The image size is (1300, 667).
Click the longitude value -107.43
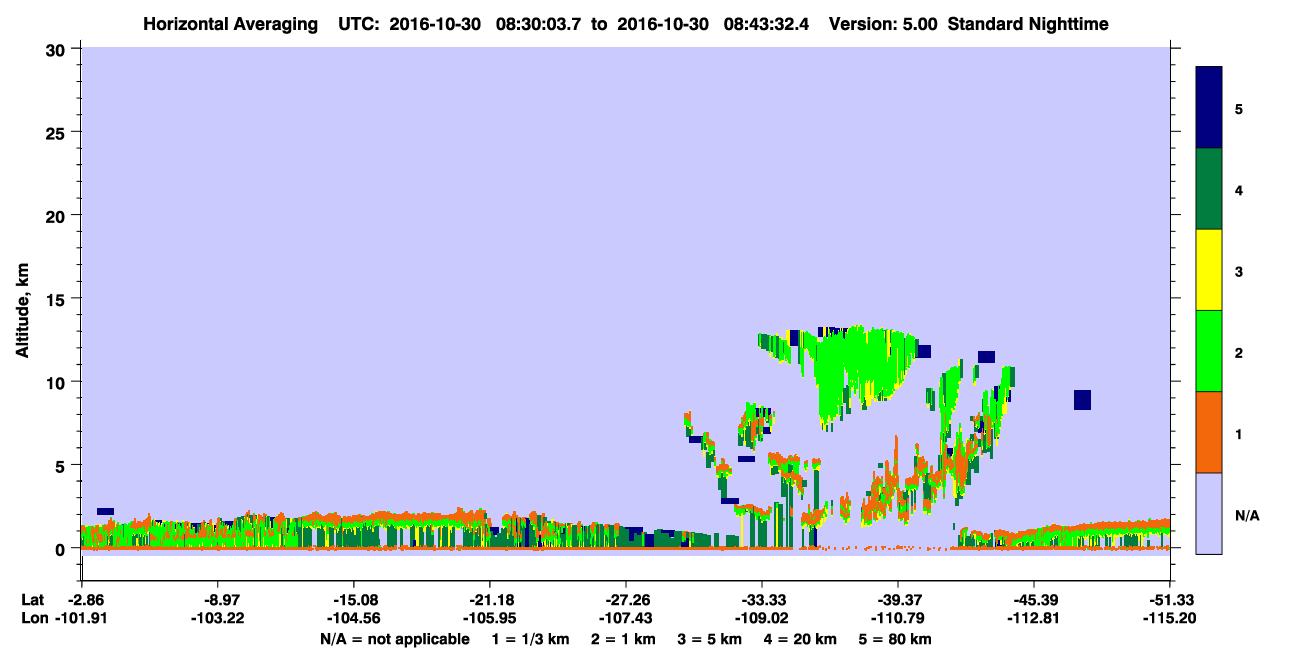pyautogui.click(x=625, y=618)
